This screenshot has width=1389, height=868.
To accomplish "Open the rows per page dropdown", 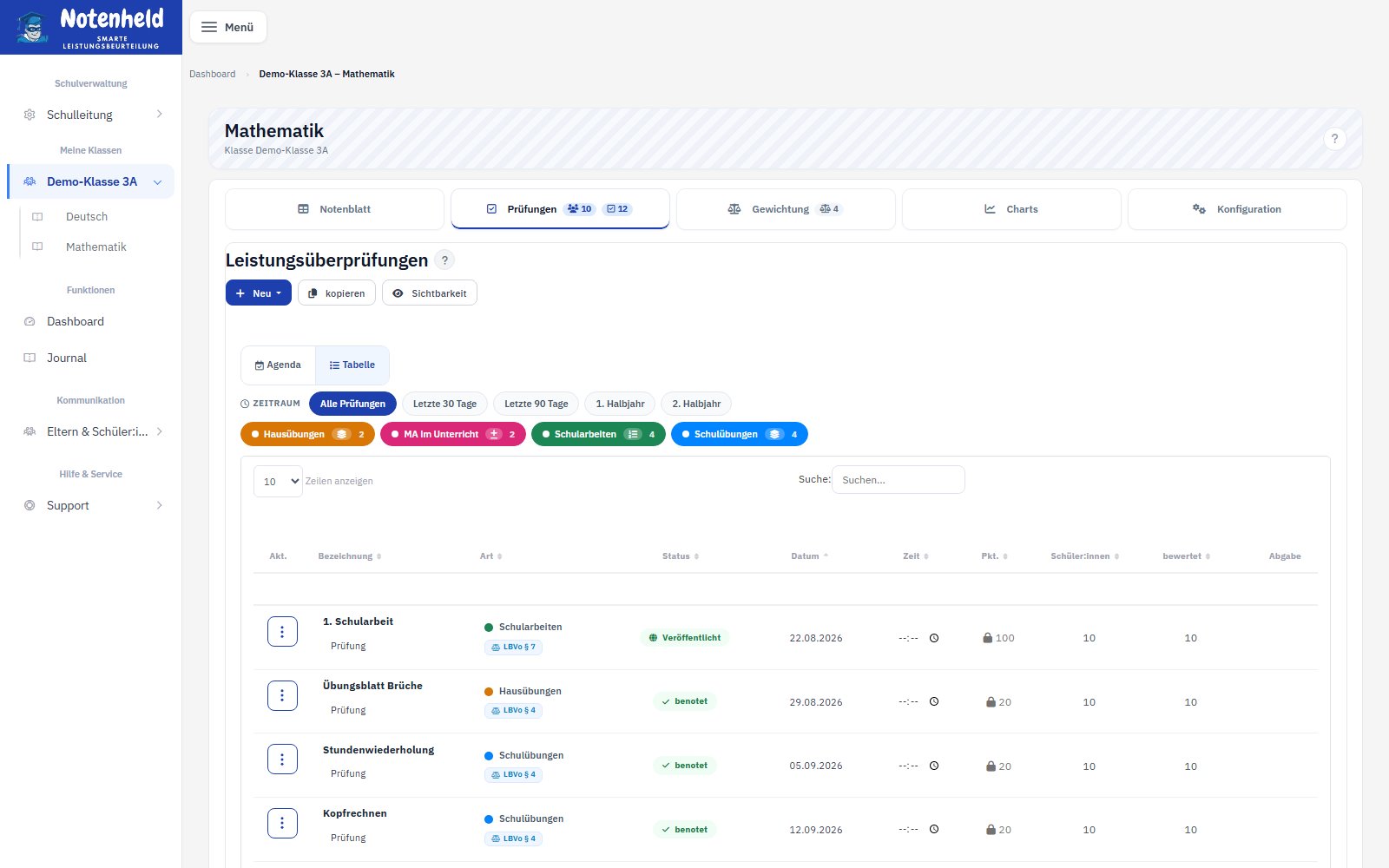I will click(278, 481).
